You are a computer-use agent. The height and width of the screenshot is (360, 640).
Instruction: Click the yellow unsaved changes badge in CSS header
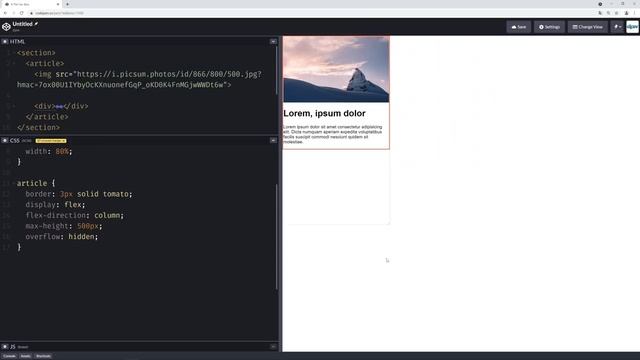[51, 141]
